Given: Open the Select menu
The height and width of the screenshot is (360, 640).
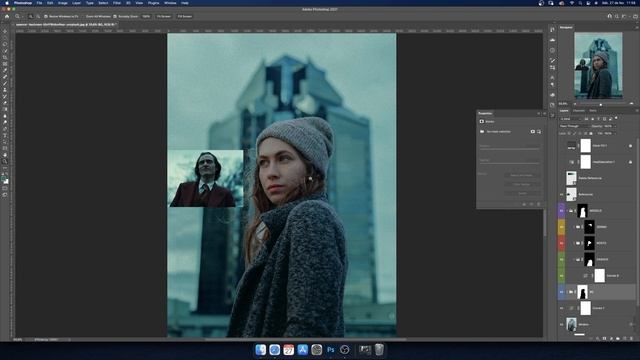Looking at the screenshot, I should pos(103,3).
